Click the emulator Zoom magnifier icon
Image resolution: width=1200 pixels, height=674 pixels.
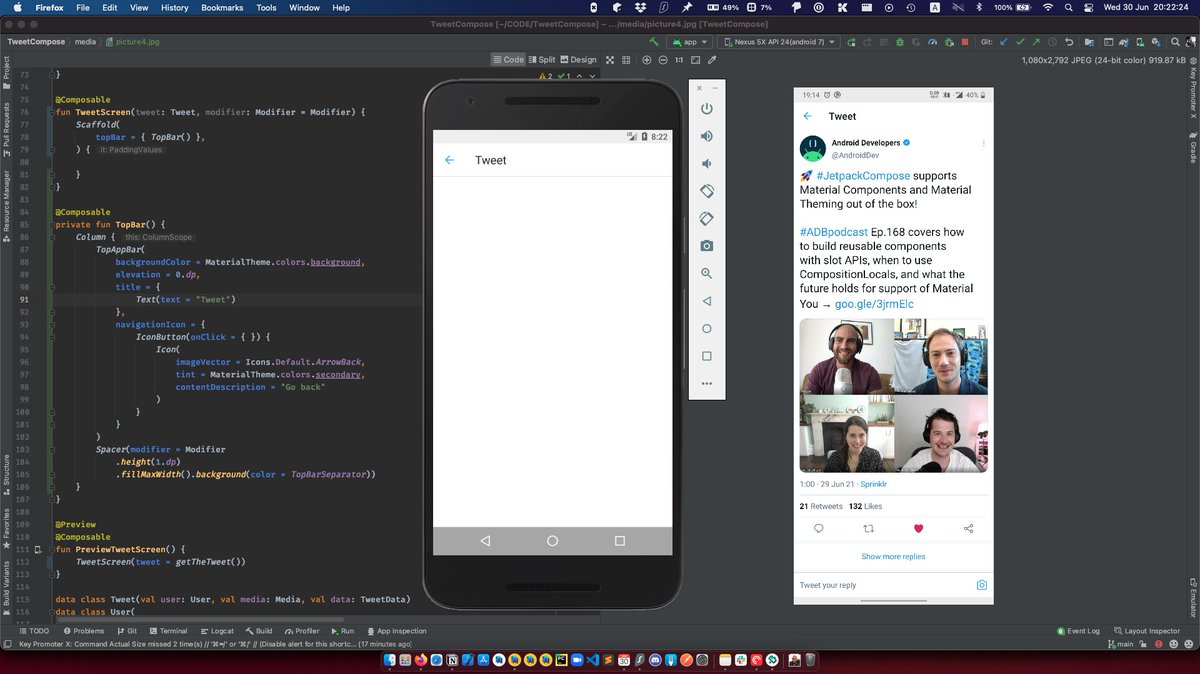706,273
